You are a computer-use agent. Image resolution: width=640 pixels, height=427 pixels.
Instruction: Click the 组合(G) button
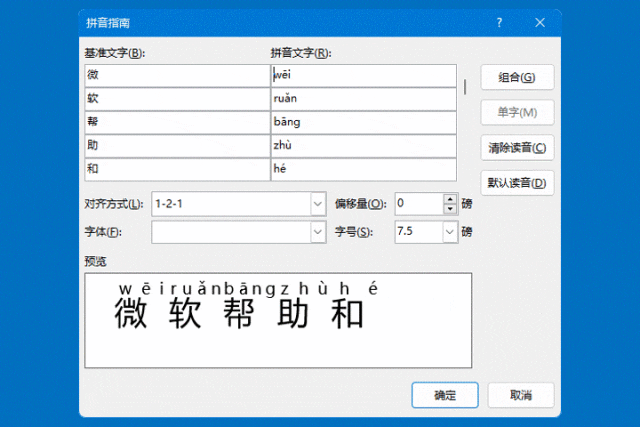click(x=517, y=77)
